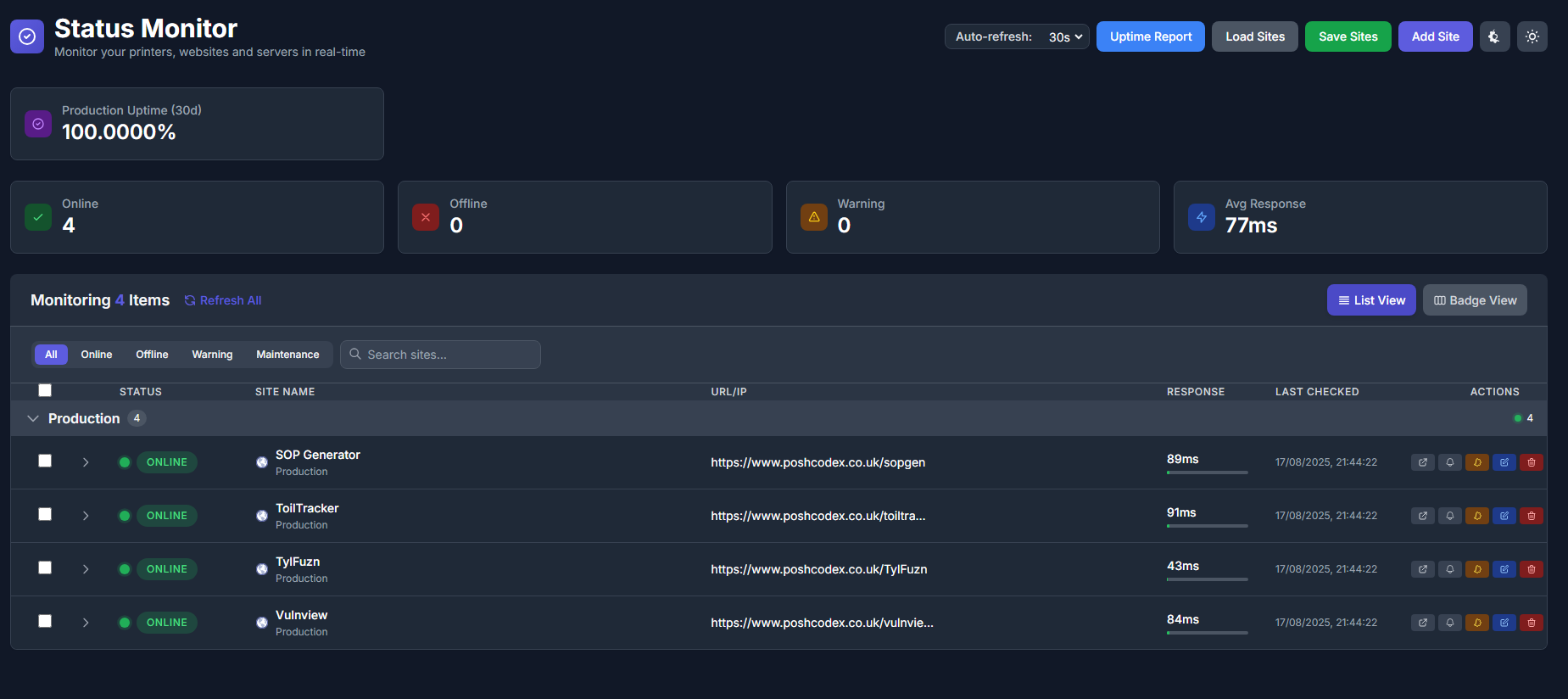This screenshot has width=1568, height=699.
Task: Tick the select-all checkbox in table header
Action: (45, 390)
